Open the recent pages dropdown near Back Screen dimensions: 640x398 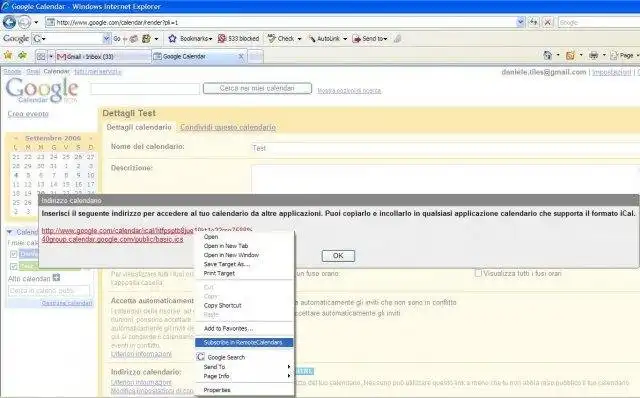36,22
